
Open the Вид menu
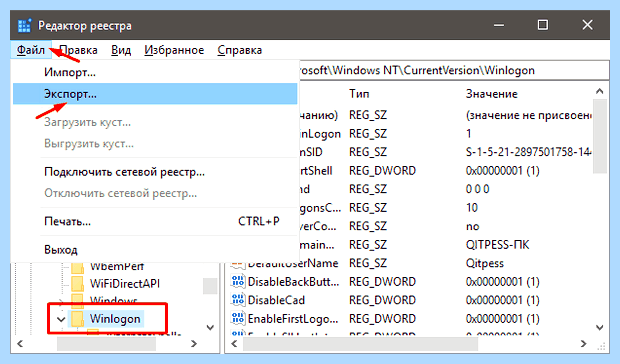pos(121,50)
